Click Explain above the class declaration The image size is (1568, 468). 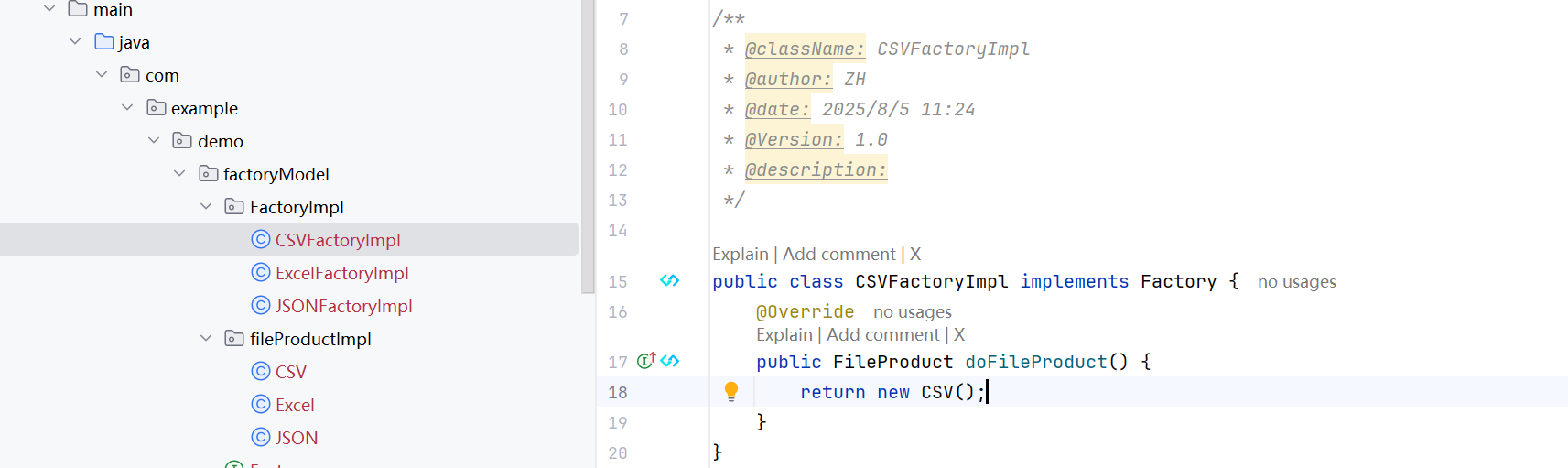tap(740, 255)
